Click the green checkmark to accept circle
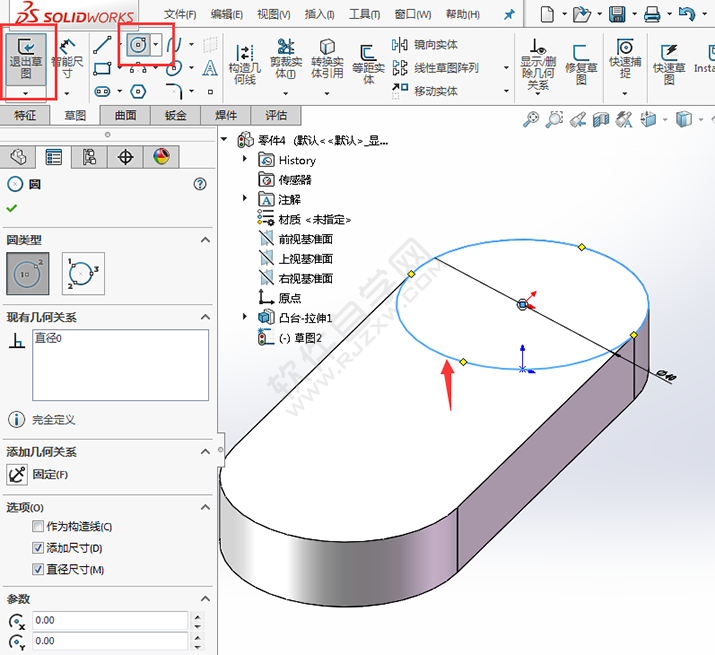Image resolution: width=715 pixels, height=655 pixels. click(12, 208)
